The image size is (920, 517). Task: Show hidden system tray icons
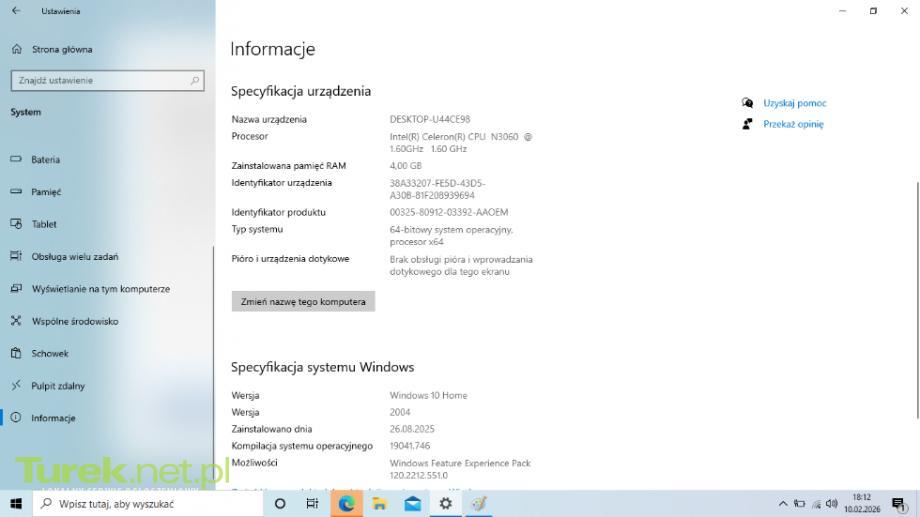(x=783, y=504)
